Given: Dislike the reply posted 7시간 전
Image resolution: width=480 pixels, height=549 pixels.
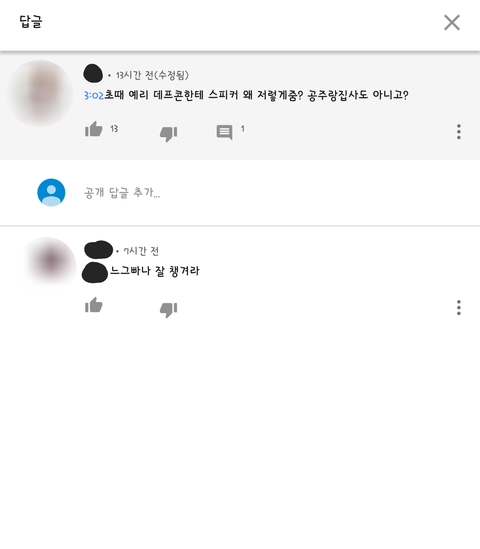Looking at the screenshot, I should [x=168, y=310].
